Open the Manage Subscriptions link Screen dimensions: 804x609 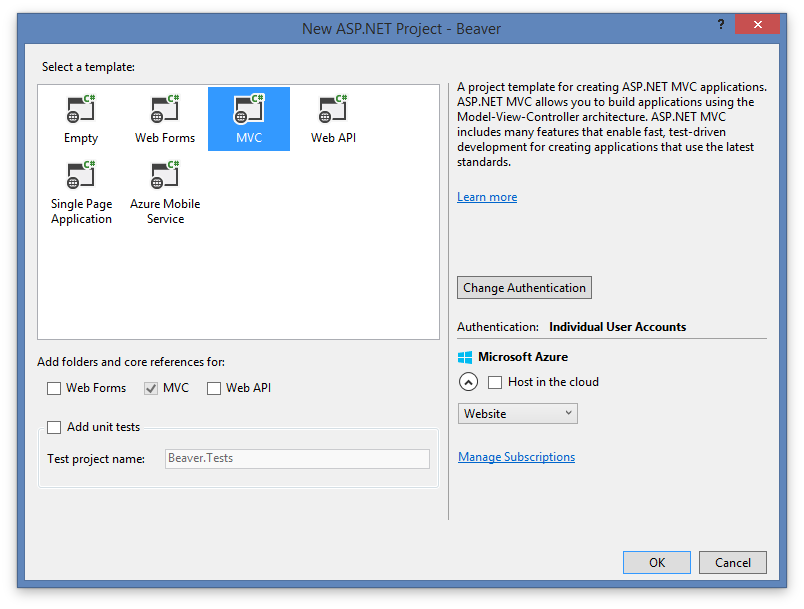[516, 457]
